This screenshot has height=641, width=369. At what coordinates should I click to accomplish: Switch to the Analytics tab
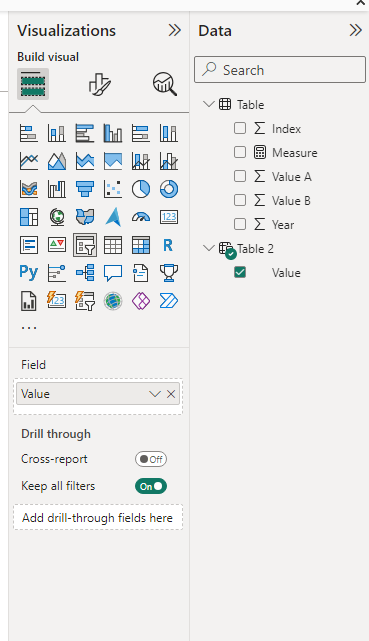coord(165,84)
